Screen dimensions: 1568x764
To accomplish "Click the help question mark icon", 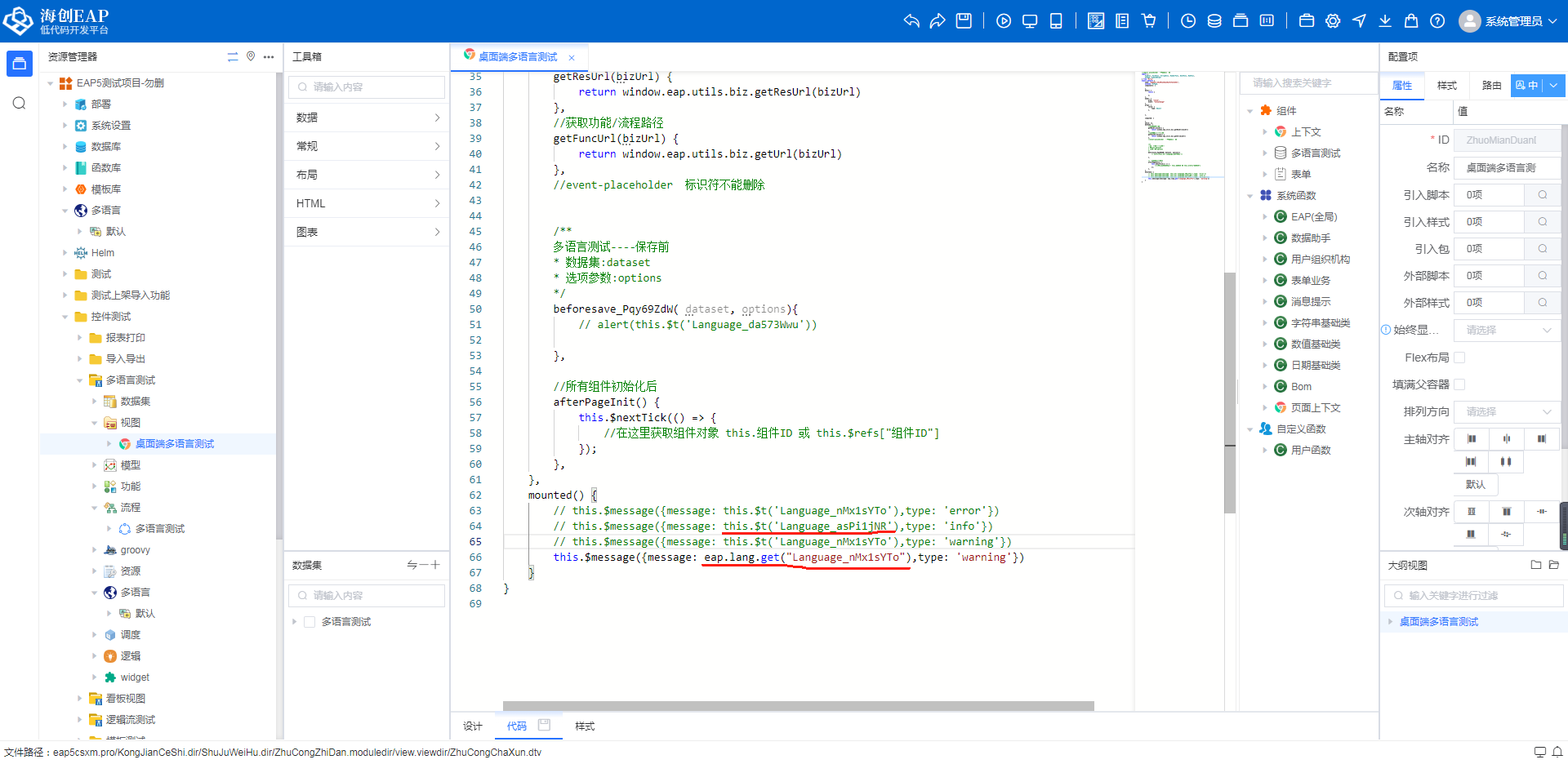I will [1437, 21].
